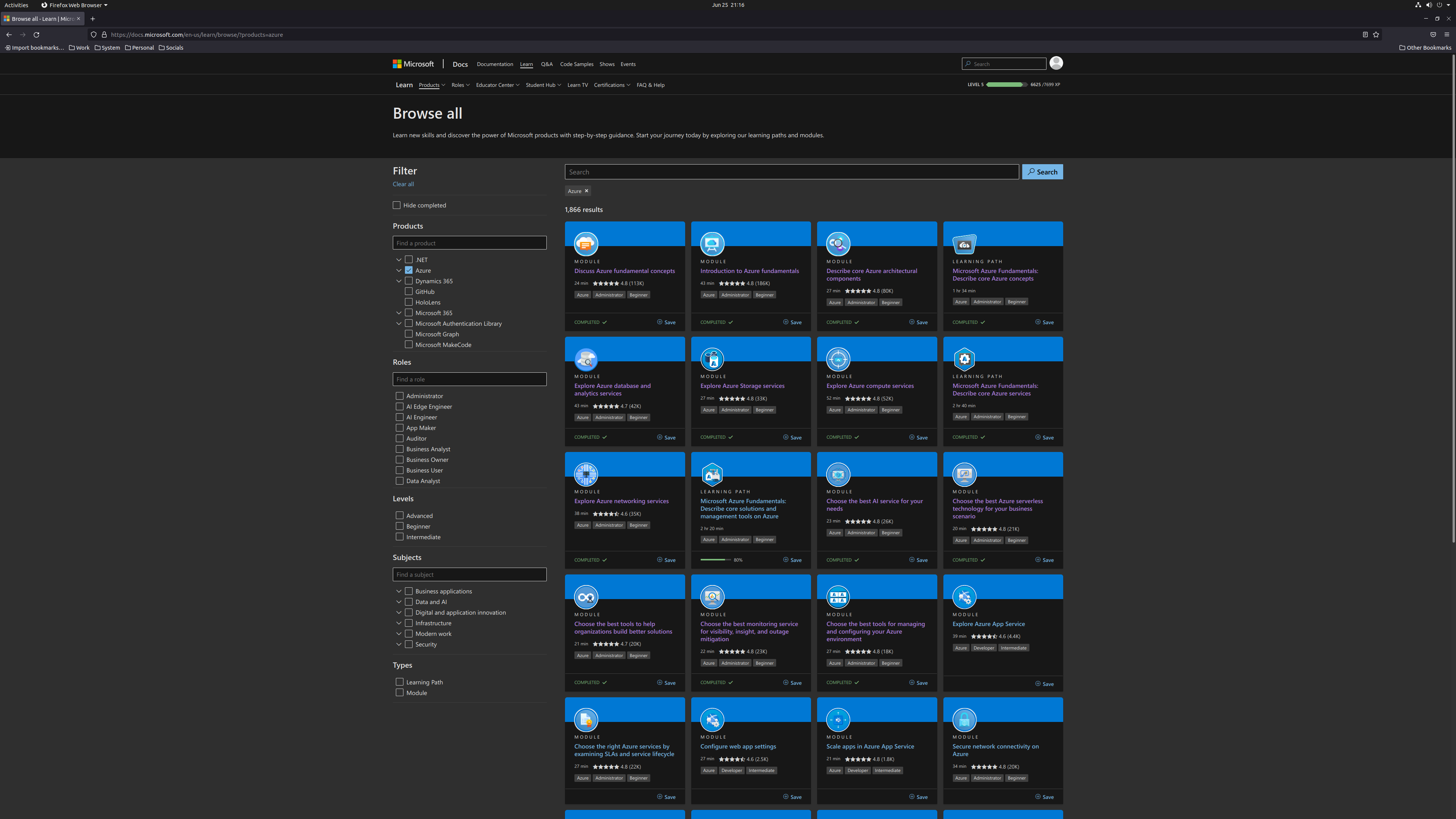This screenshot has width=1456, height=819.
Task: Click Explore Azure networking services badge icon
Action: [x=586, y=474]
